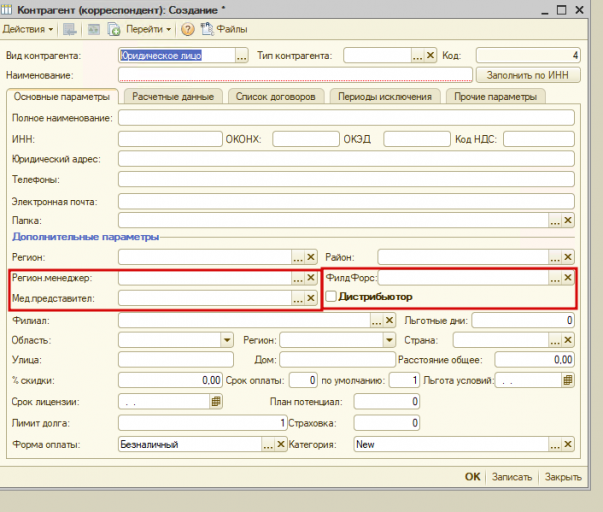This screenshot has height=512, width=603.
Task: Click the greyed list-arrow icon beside Действия
Action: [70, 29]
